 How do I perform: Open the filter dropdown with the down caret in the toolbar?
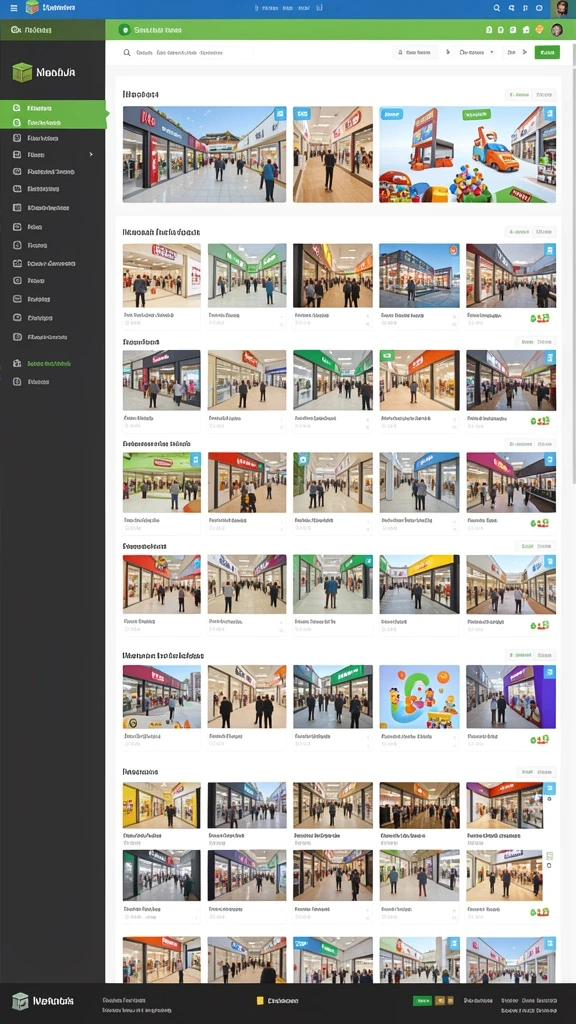pyautogui.click(x=477, y=52)
